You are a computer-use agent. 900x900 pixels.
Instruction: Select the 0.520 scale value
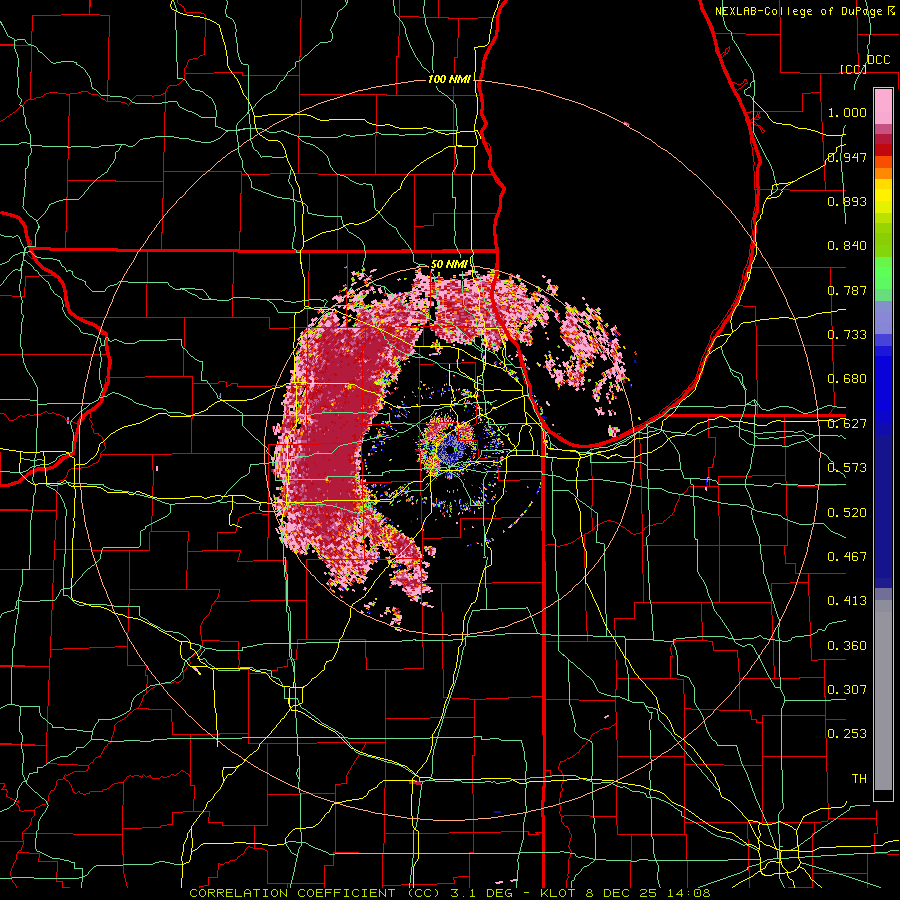coord(847,513)
